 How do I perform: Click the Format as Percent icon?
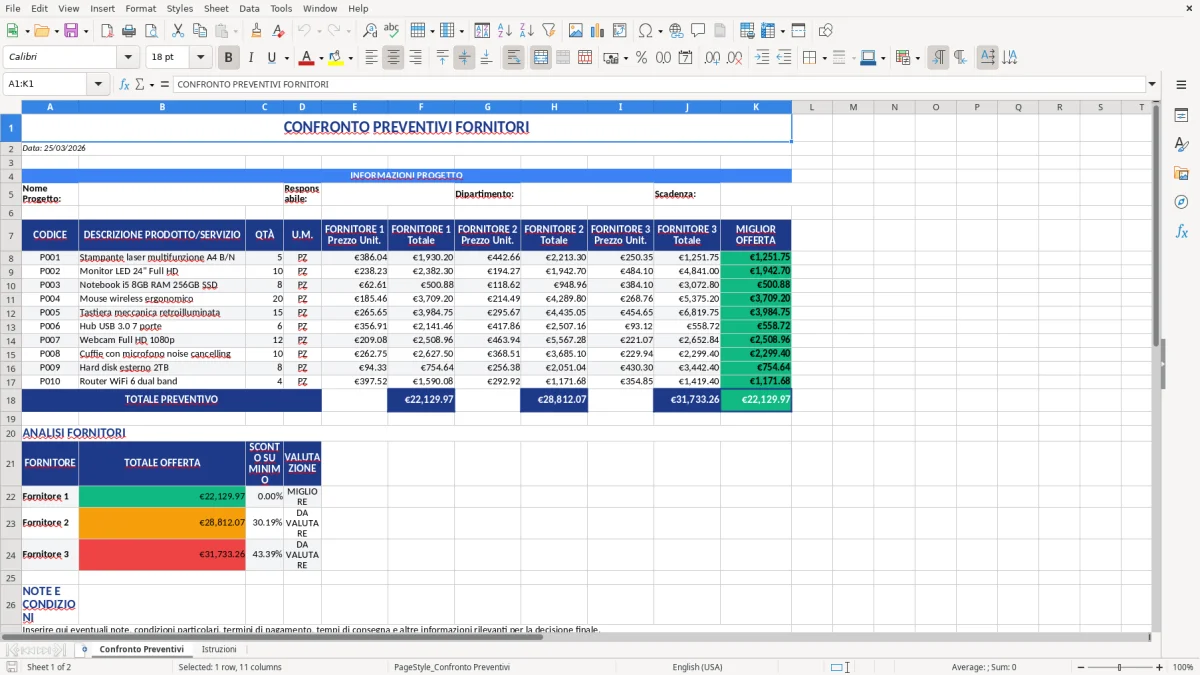pos(642,57)
